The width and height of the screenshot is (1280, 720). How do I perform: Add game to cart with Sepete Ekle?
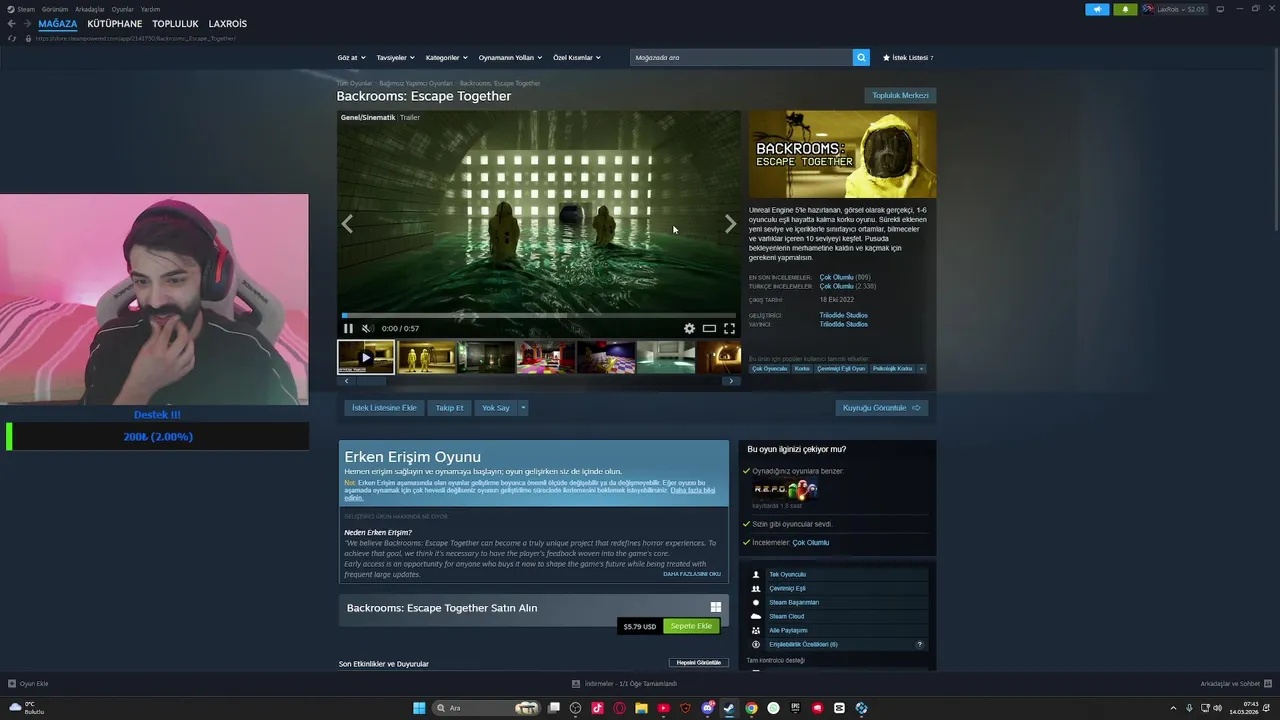point(691,626)
